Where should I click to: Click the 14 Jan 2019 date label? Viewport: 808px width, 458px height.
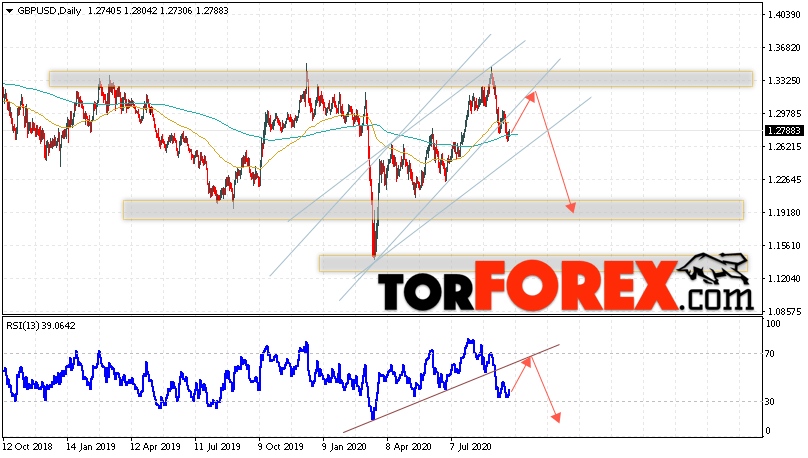(91, 447)
